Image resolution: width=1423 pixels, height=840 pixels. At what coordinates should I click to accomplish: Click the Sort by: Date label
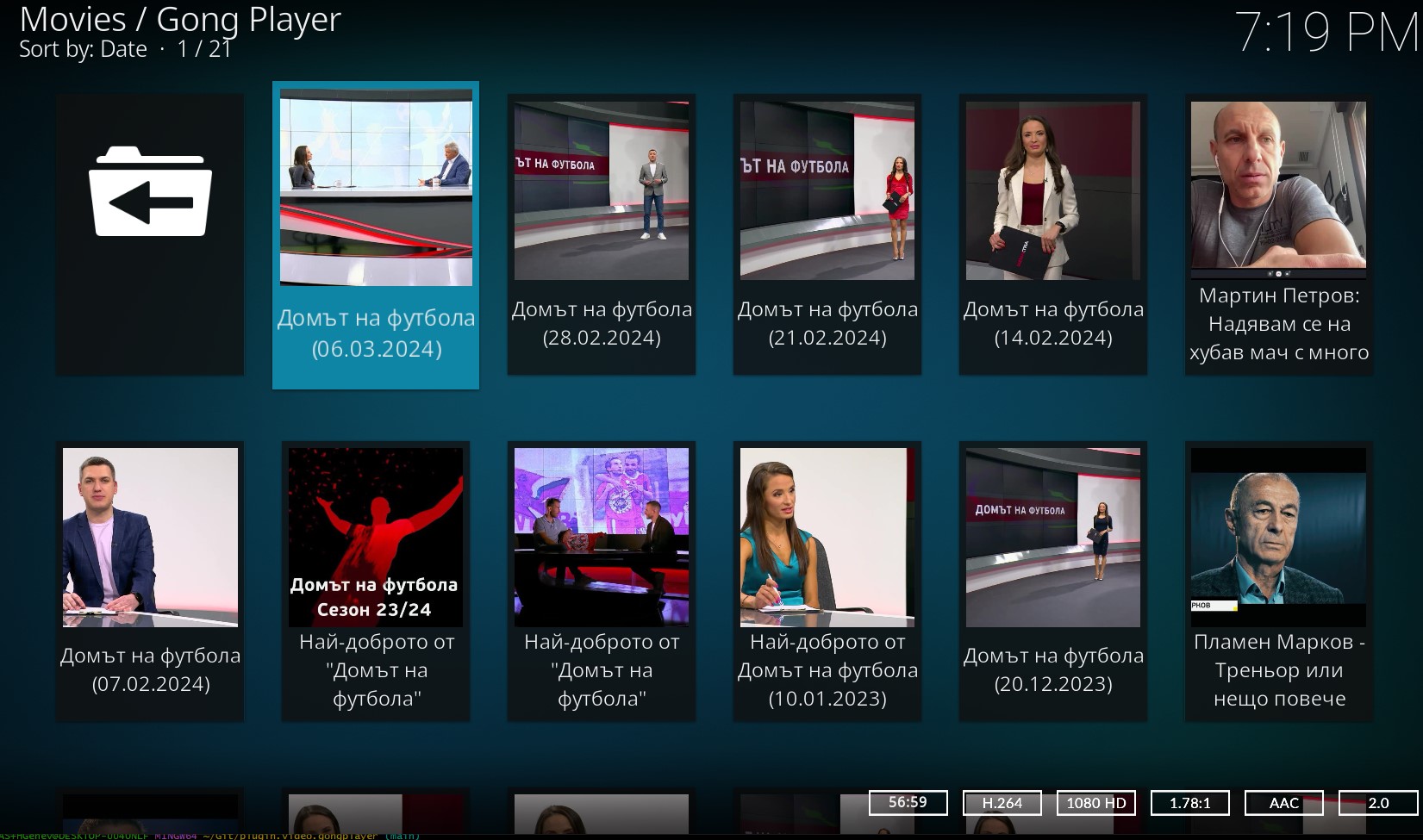(x=83, y=49)
